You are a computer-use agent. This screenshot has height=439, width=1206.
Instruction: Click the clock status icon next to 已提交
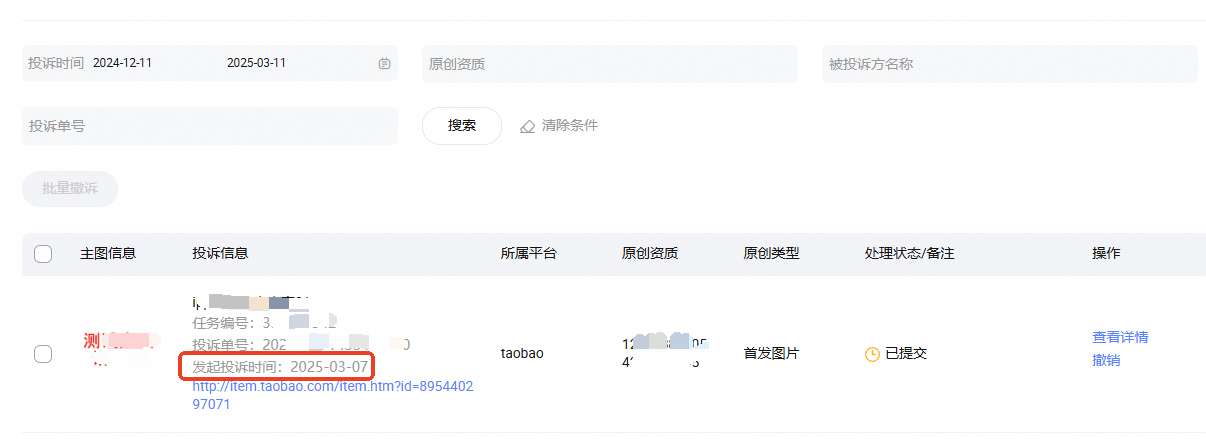coord(872,354)
